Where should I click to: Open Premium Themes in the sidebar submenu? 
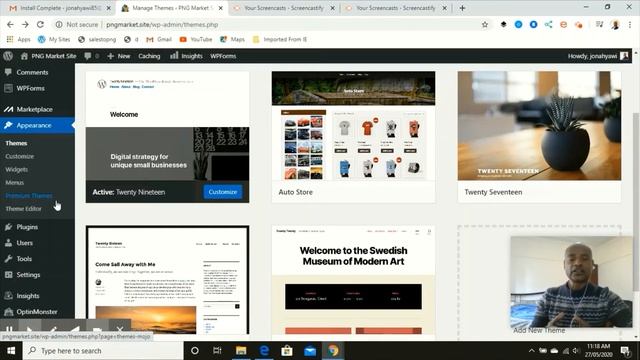tap(29, 196)
